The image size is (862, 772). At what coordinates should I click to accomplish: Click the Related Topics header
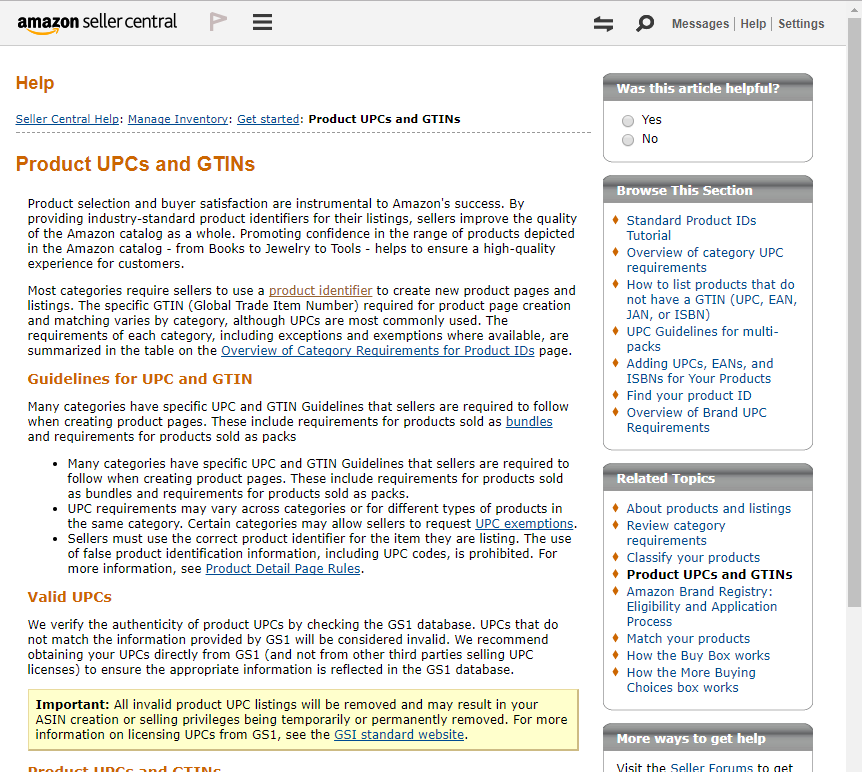coord(708,478)
